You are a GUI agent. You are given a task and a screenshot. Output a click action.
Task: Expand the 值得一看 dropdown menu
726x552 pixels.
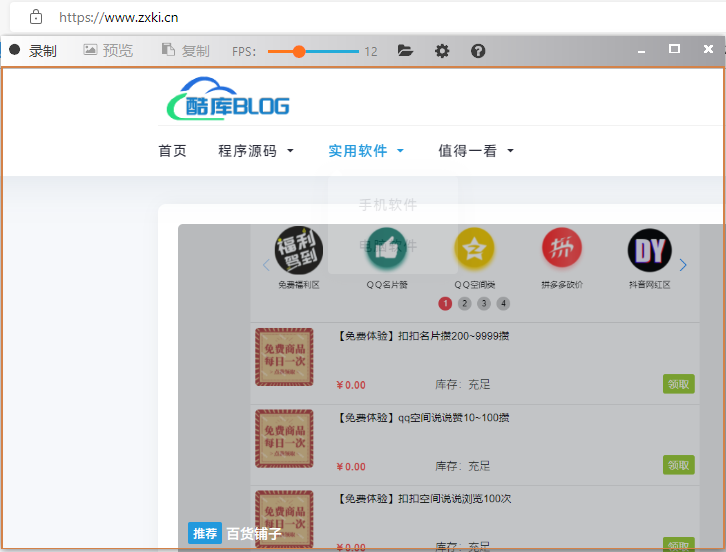(476, 151)
